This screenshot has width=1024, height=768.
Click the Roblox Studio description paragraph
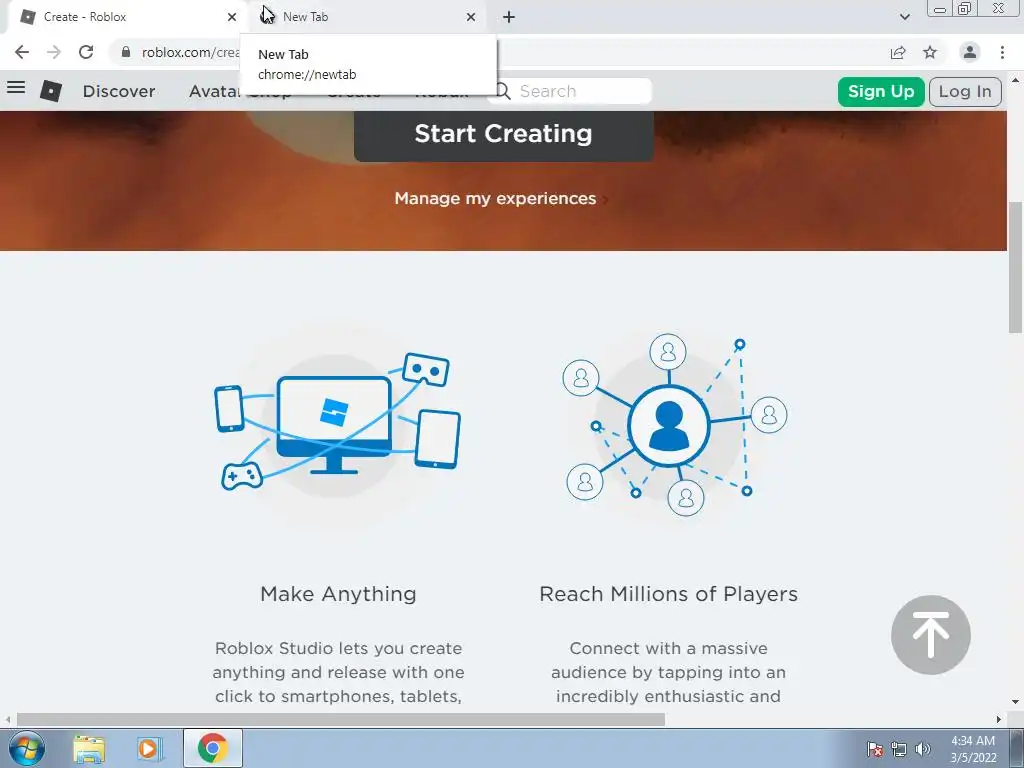click(x=338, y=672)
